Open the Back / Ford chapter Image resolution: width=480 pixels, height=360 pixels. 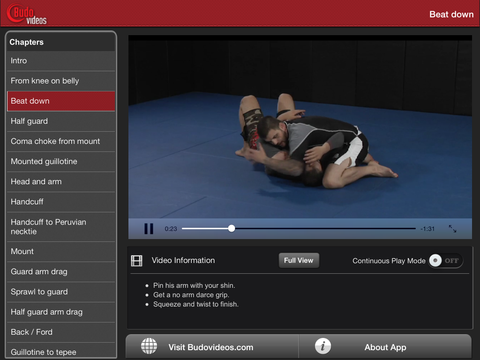tap(61, 332)
